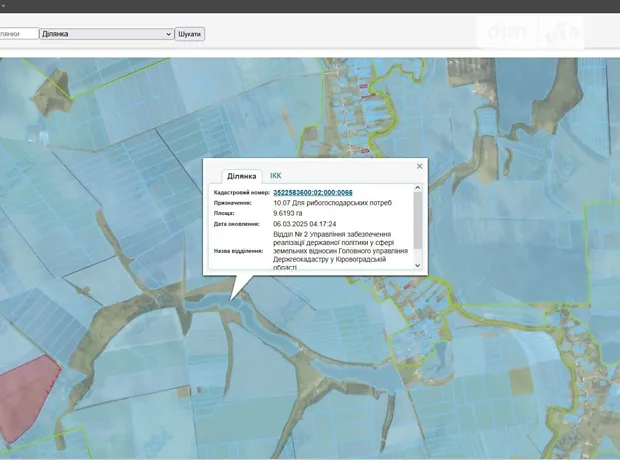Open the Ділянка search type dropdown
Viewport: 620px width, 460px height.
(x=106, y=34)
